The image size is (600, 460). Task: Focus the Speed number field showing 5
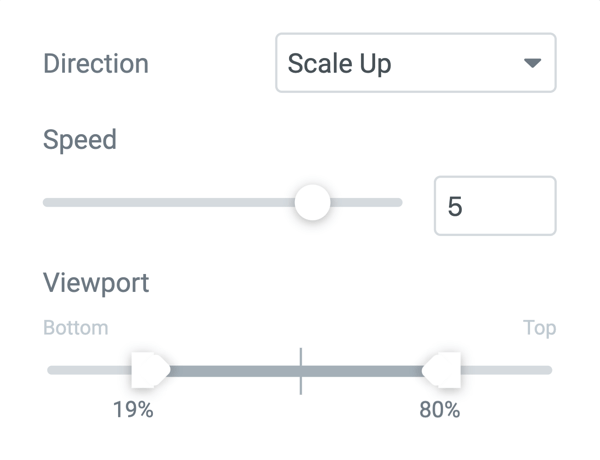[495, 206]
